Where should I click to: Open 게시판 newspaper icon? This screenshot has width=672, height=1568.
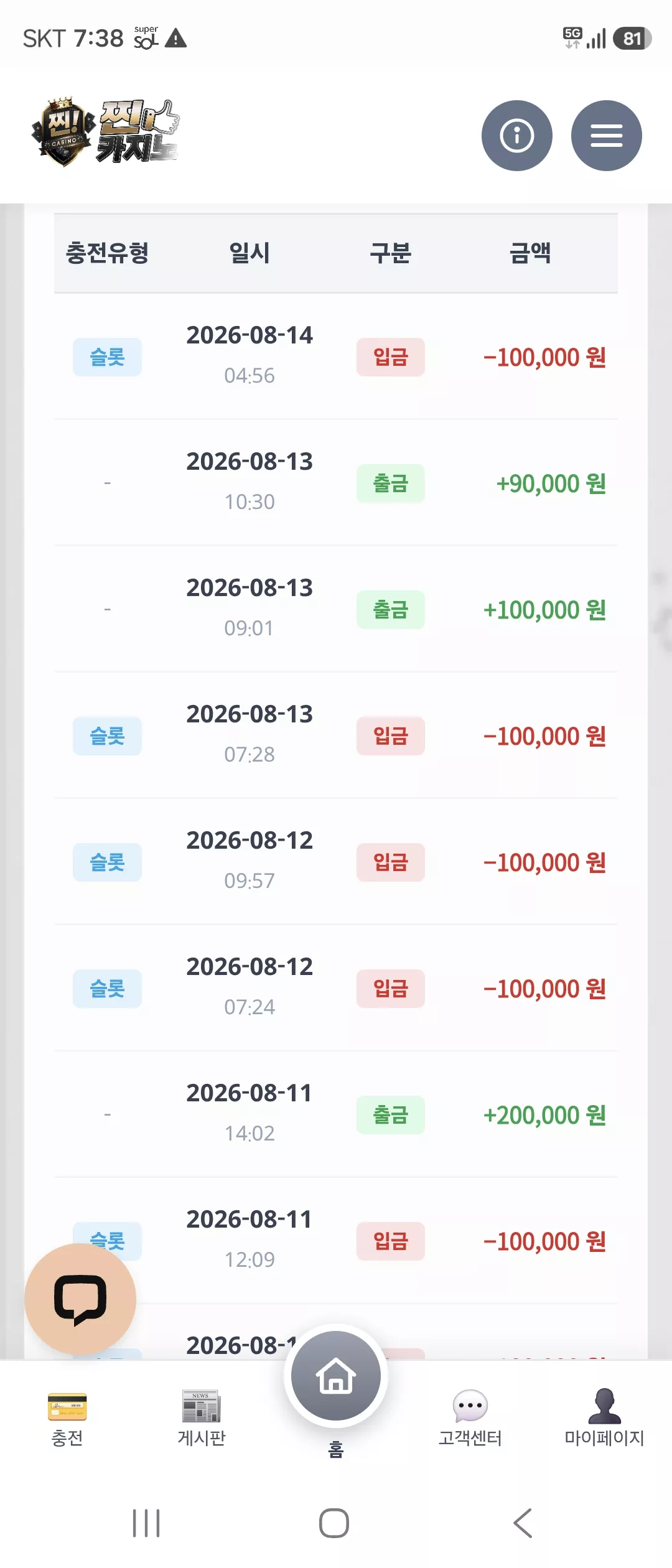coord(202,1406)
